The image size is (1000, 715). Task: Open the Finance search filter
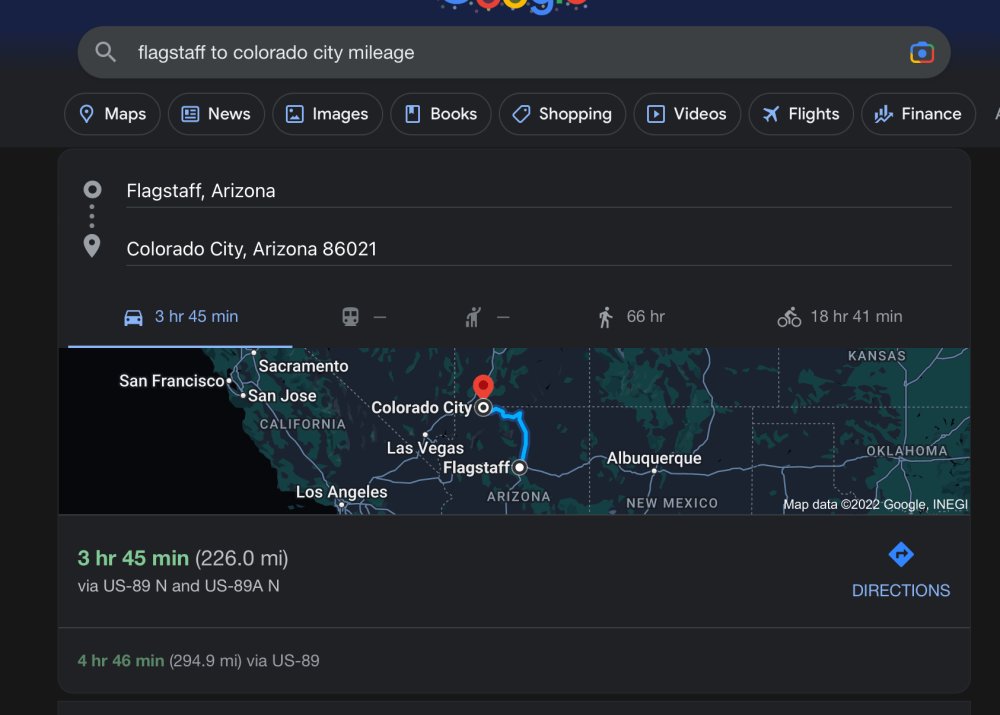[918, 114]
